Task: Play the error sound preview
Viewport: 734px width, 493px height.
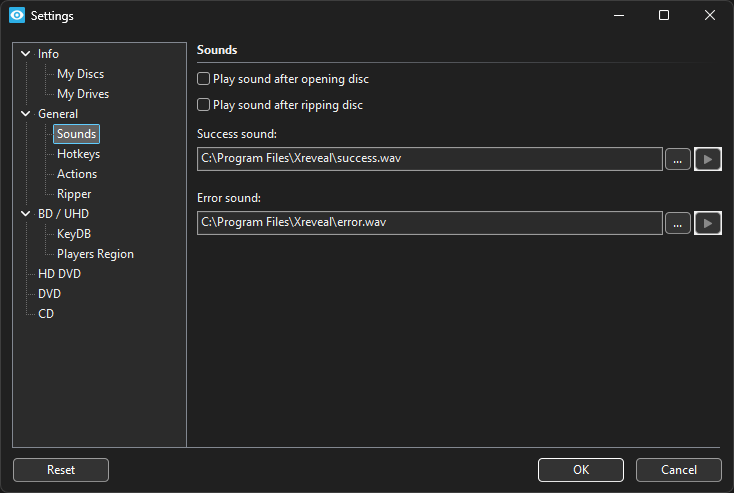Action: coord(708,223)
